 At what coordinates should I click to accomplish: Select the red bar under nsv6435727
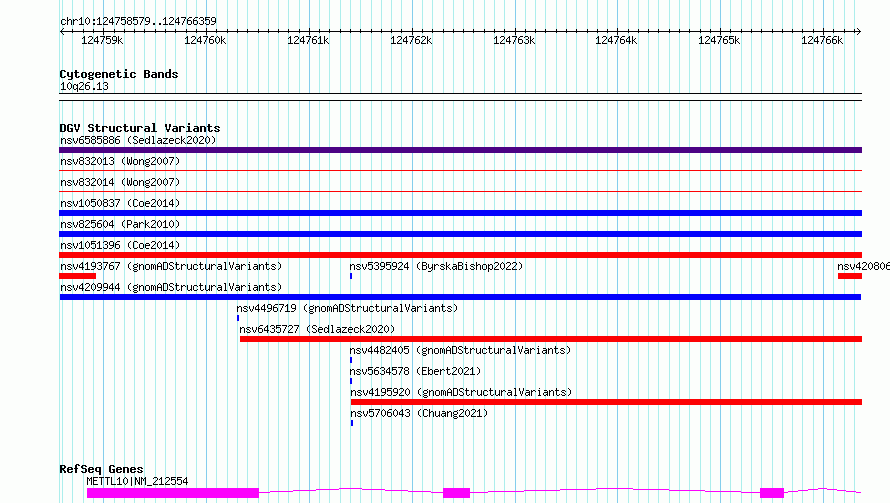551,339
